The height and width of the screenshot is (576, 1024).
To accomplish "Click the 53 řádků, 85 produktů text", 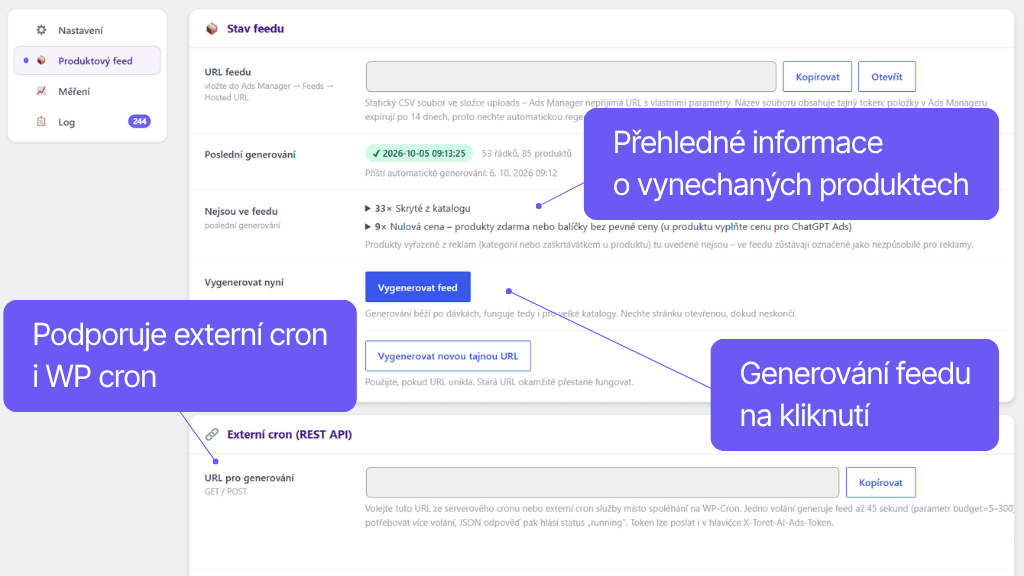I will click(x=526, y=153).
